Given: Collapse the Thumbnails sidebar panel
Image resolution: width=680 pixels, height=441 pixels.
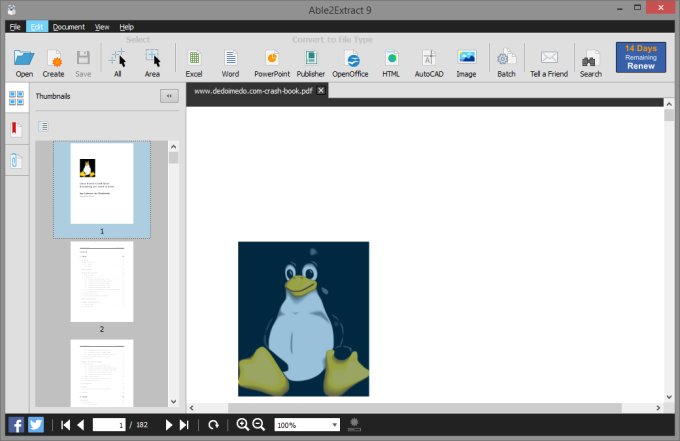Looking at the screenshot, I should click(x=169, y=96).
